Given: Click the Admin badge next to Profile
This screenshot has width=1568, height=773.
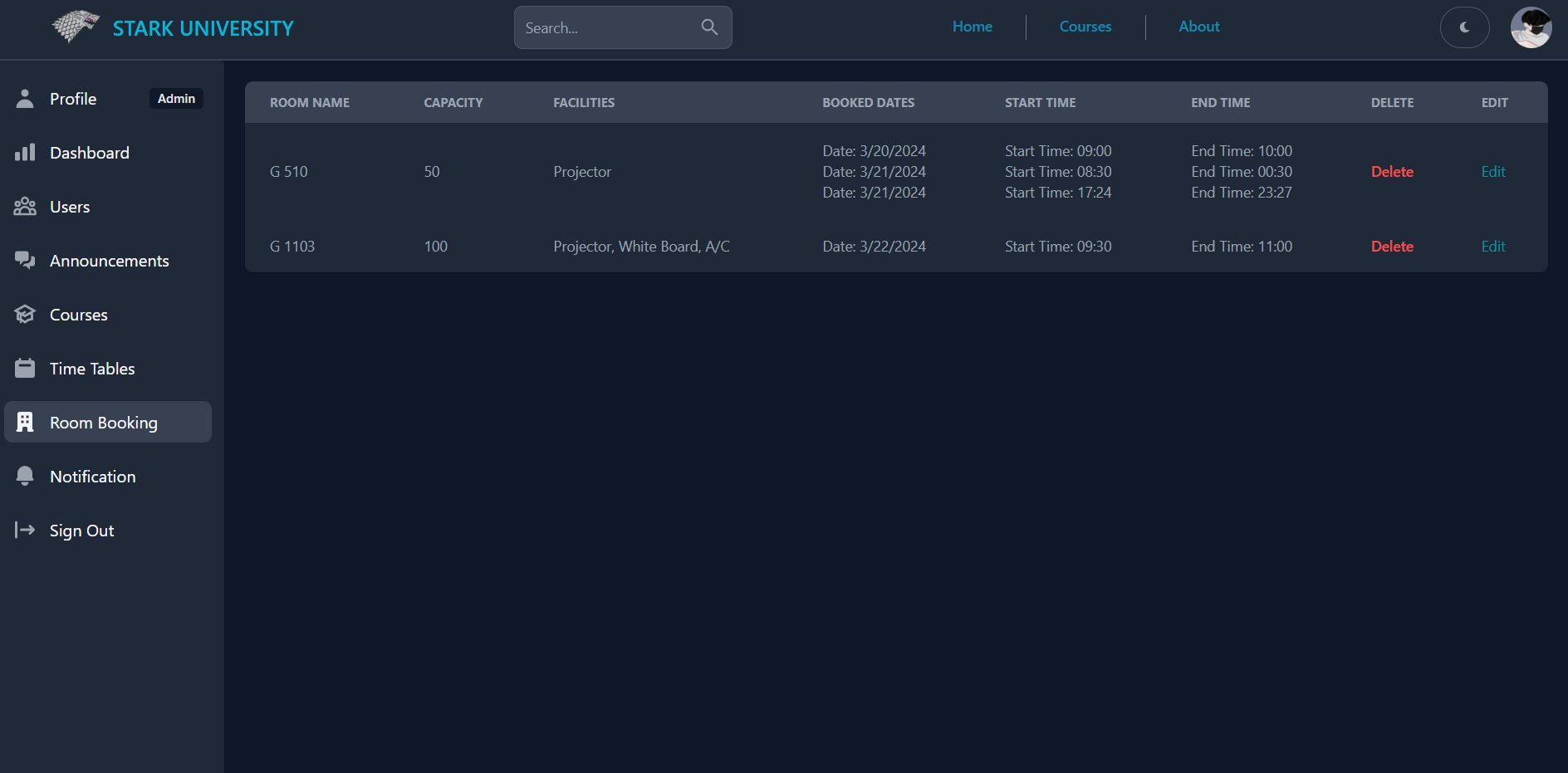Looking at the screenshot, I should tap(176, 98).
